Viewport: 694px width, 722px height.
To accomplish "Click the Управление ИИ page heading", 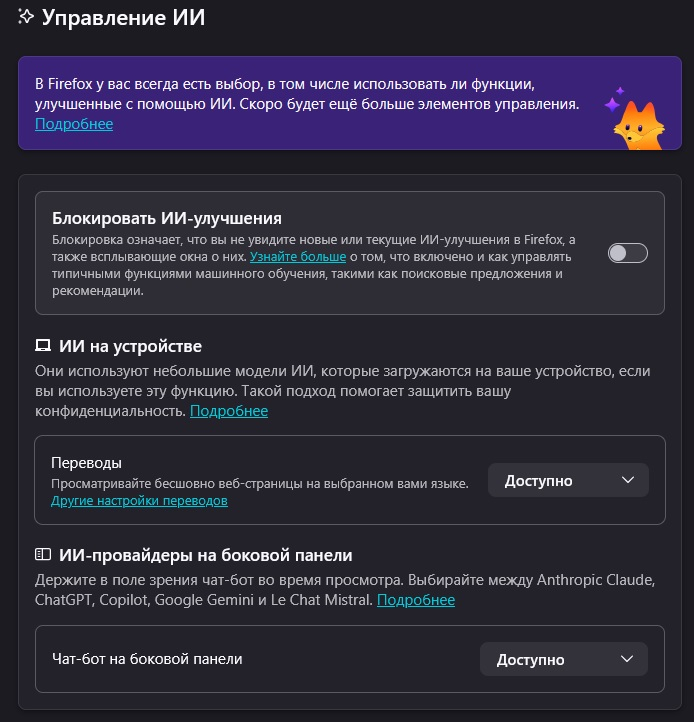I will (x=123, y=18).
